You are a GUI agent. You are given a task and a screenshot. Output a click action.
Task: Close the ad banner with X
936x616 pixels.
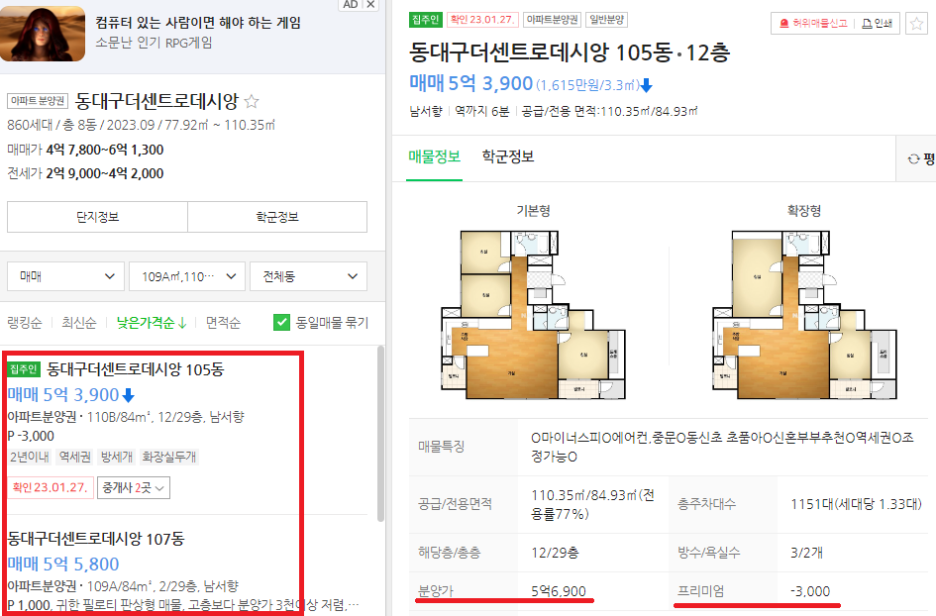(x=371, y=5)
